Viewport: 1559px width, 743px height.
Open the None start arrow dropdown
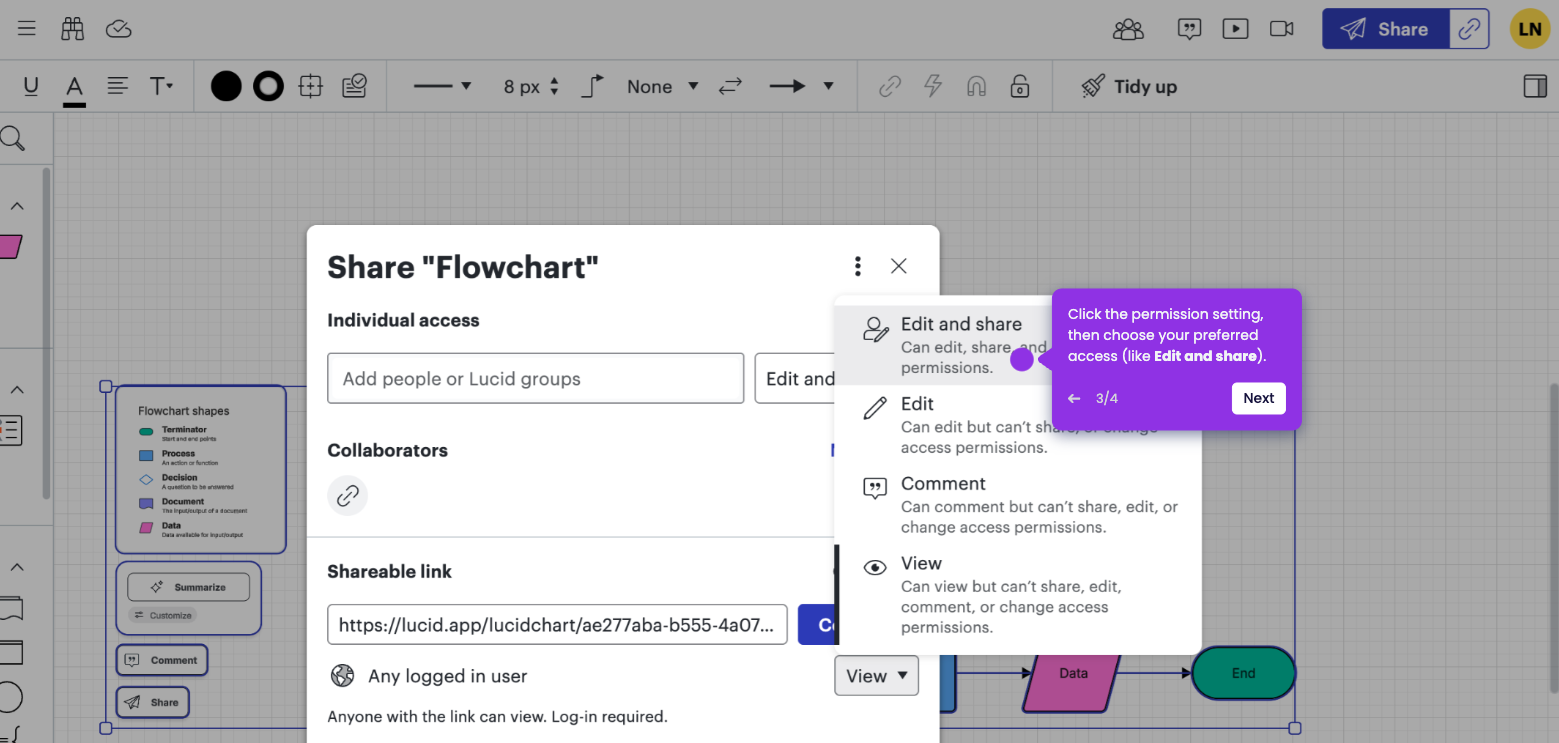662,86
